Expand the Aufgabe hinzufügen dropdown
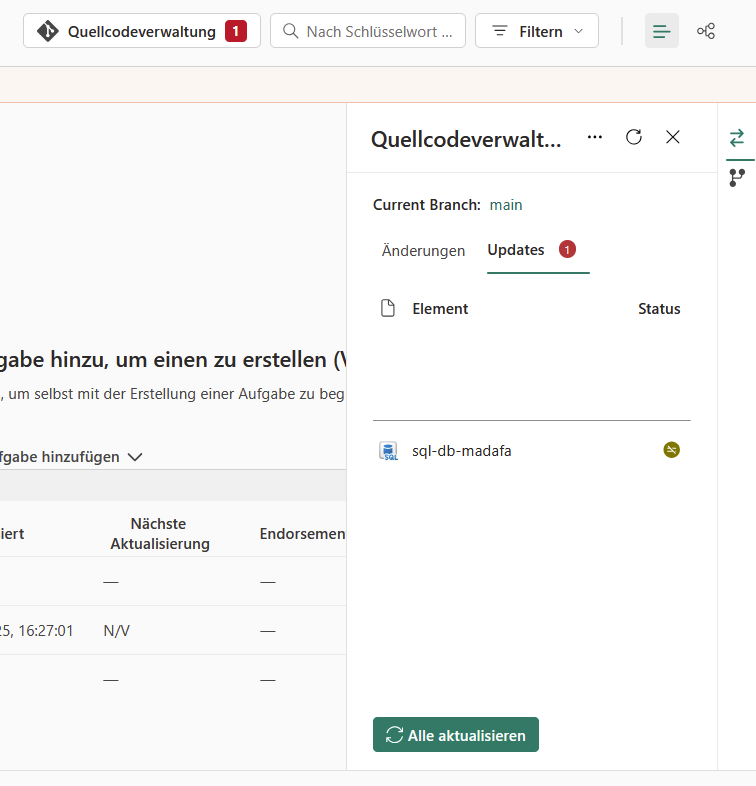Viewport: 756px width, 786px height. click(71, 457)
